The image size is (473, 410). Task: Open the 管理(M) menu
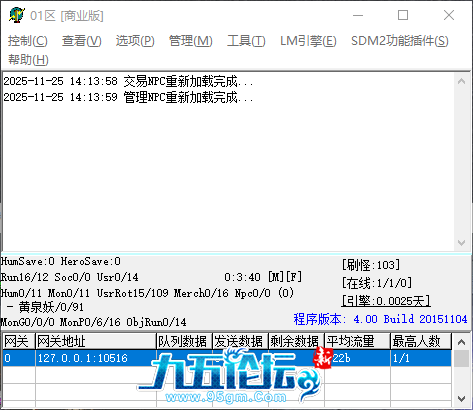pos(191,41)
